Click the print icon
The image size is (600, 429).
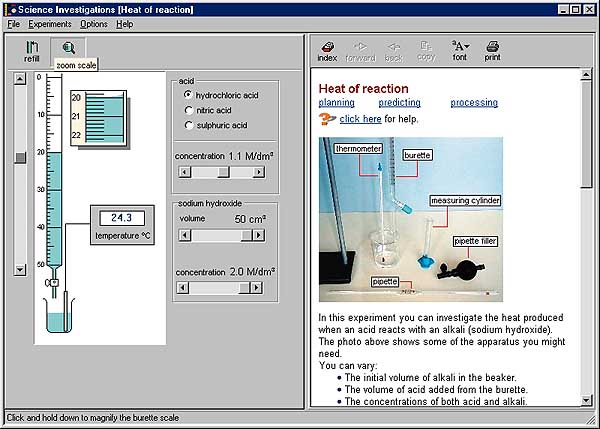click(492, 51)
